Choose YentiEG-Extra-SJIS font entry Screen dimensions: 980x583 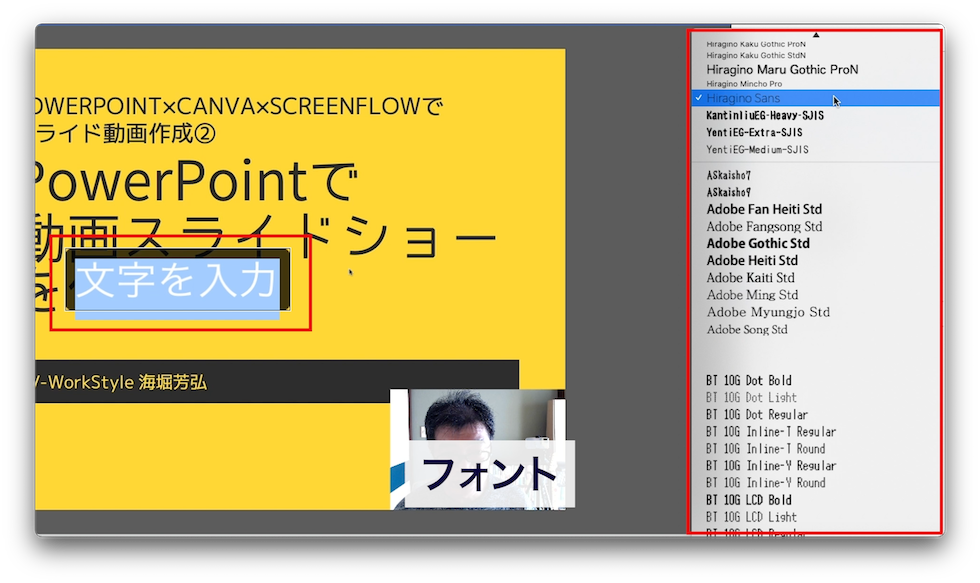[x=754, y=133]
